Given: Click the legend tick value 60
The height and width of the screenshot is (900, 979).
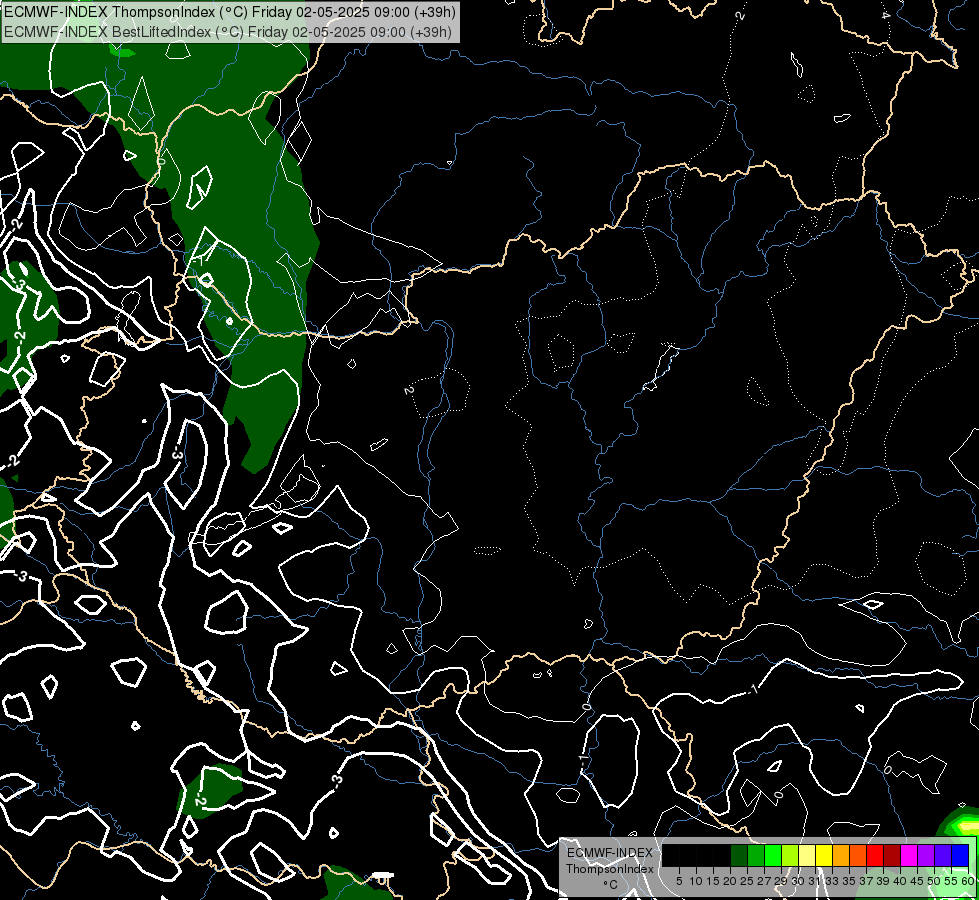Looking at the screenshot, I should 968,881.
